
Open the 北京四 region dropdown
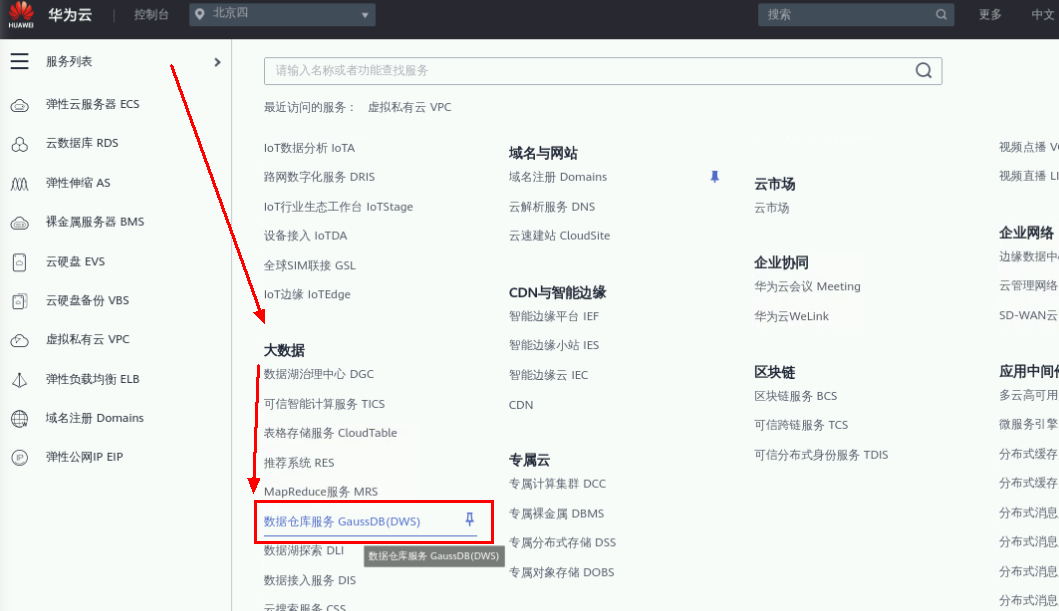tap(282, 14)
